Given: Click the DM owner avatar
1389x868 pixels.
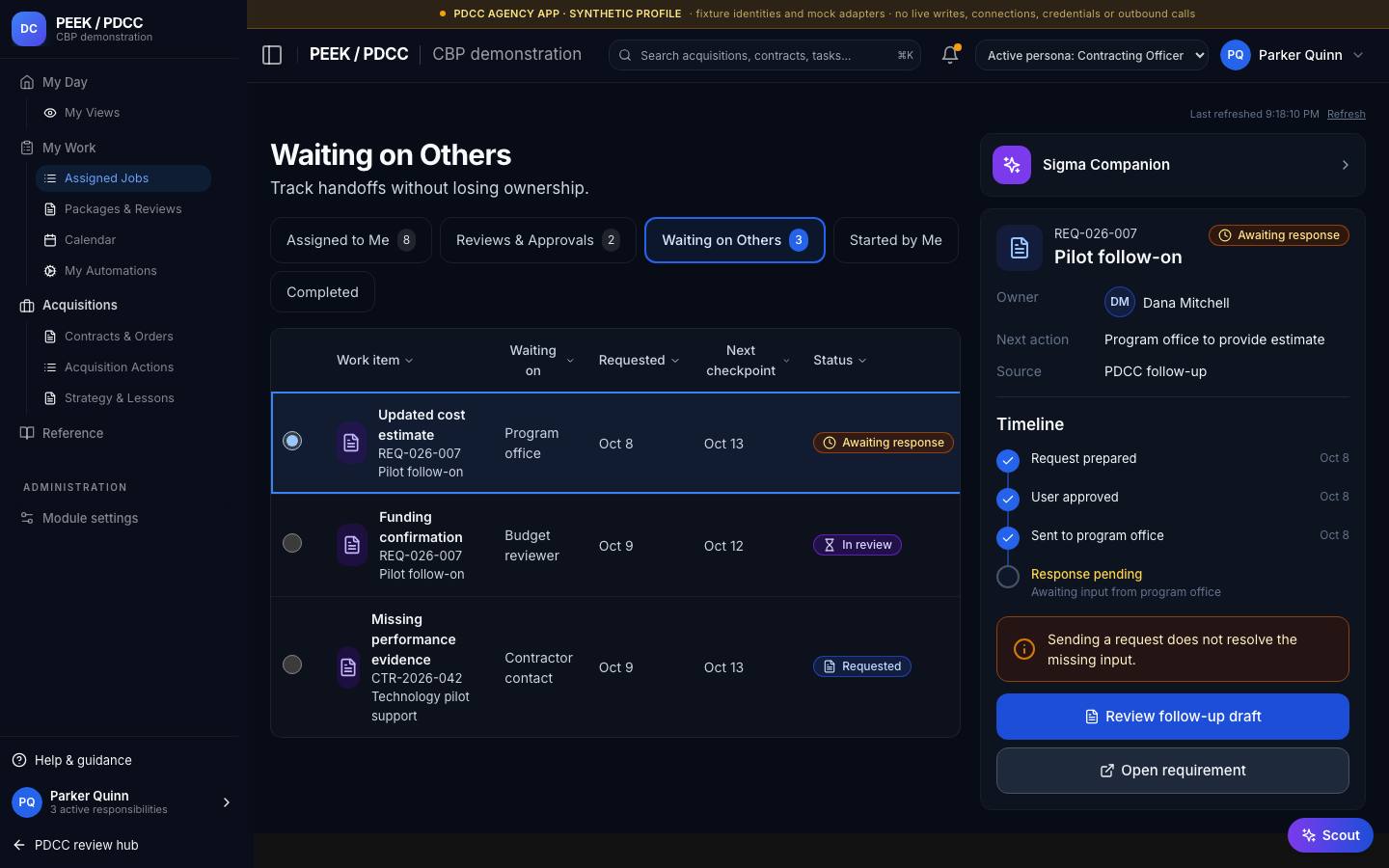Looking at the screenshot, I should click(1120, 302).
